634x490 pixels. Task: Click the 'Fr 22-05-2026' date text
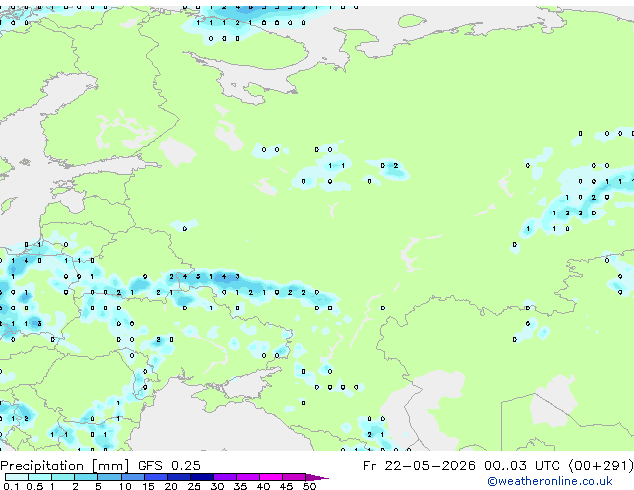click(419, 466)
